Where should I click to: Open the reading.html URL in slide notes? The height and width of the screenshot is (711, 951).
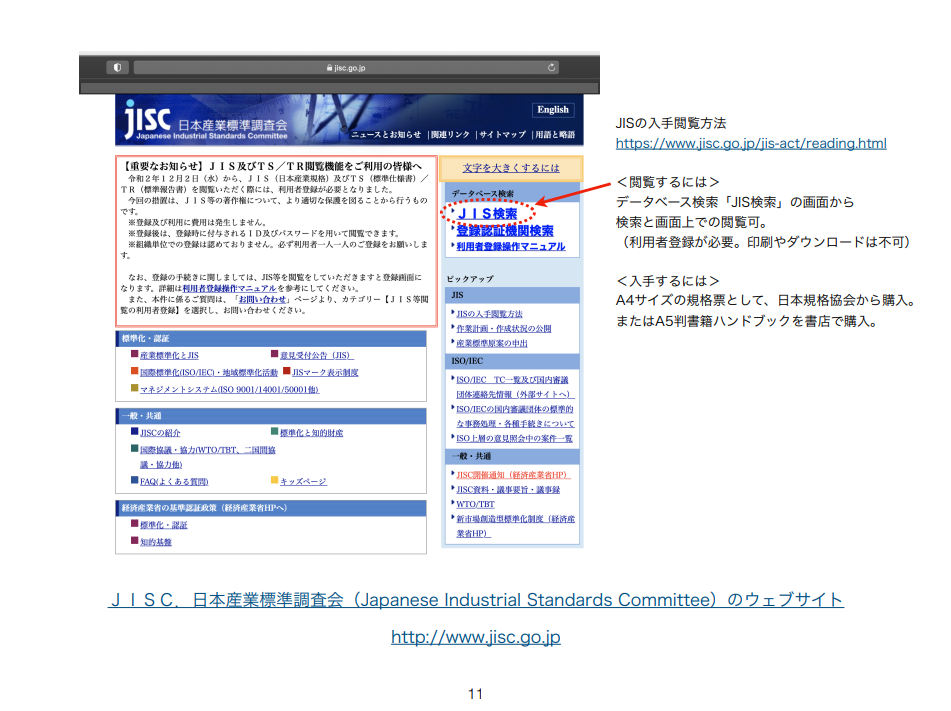751,144
